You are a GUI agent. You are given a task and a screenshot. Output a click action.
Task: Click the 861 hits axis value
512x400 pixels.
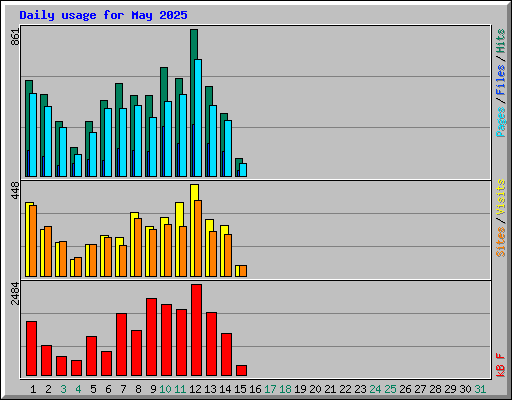15,37
